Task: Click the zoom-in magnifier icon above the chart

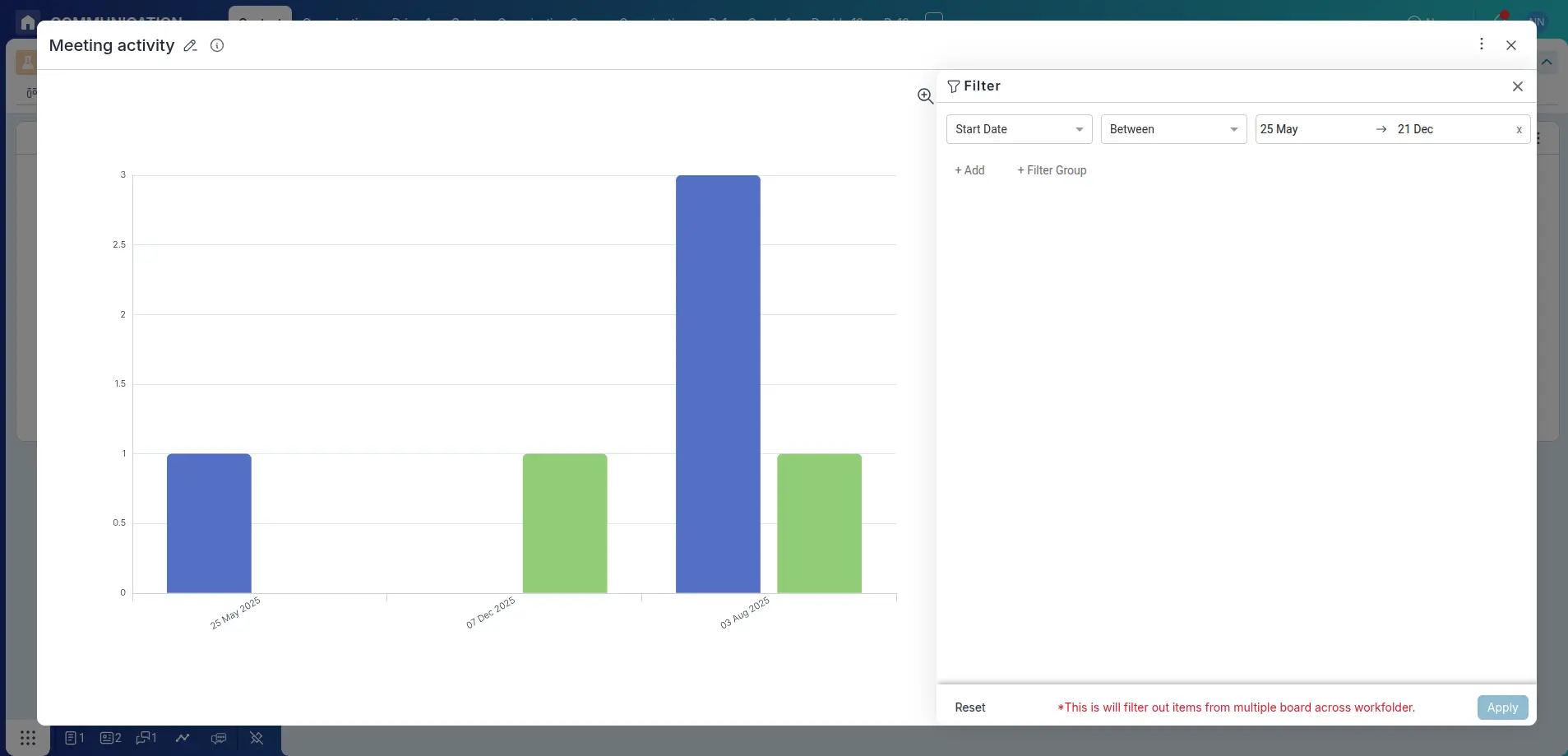Action: (x=924, y=95)
